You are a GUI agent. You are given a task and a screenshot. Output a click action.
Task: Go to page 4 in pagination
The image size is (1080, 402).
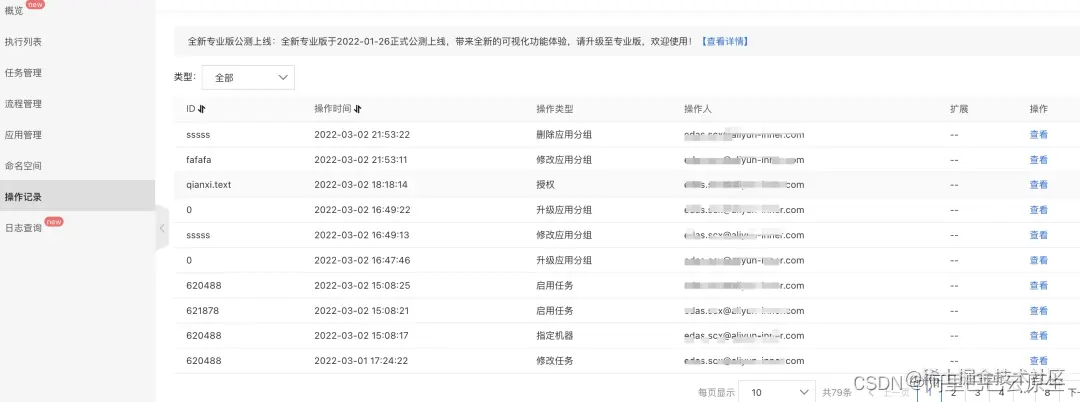[1001, 393]
